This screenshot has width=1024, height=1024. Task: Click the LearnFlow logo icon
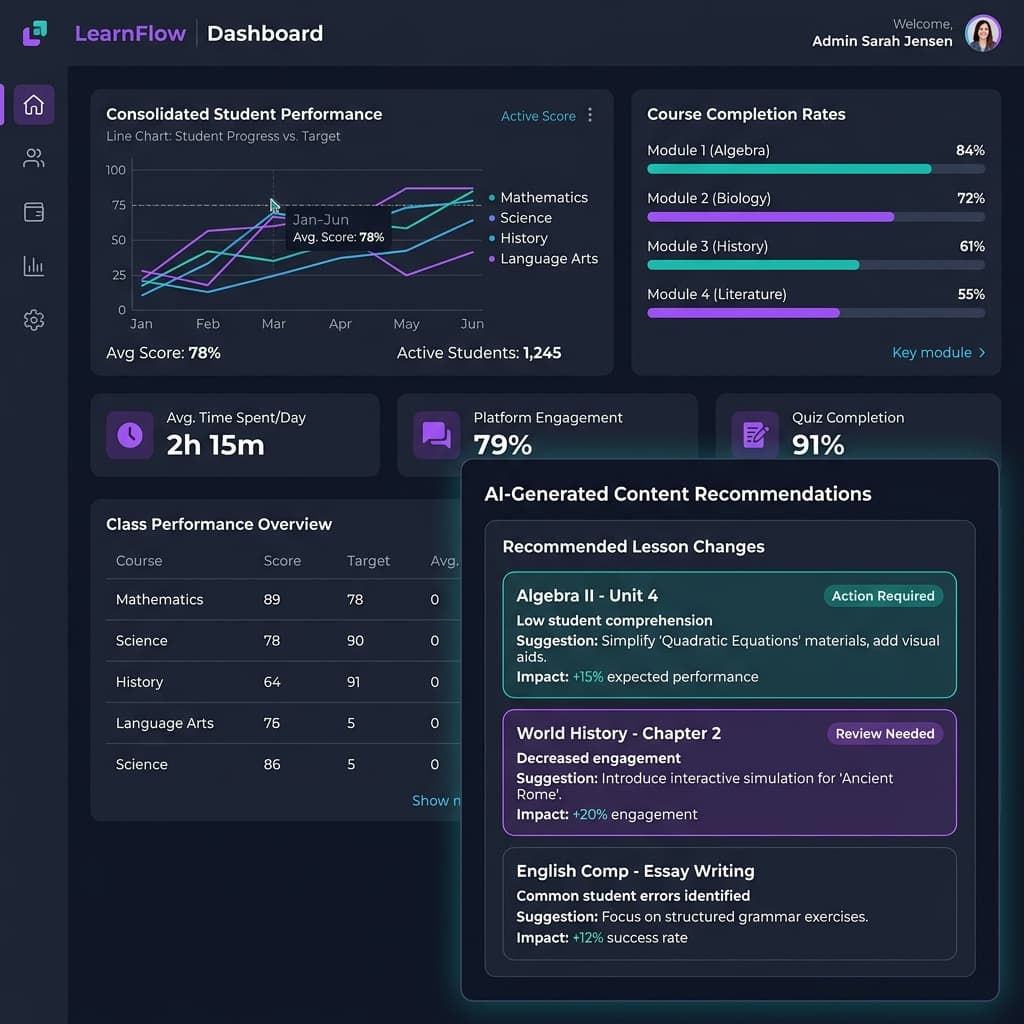tap(35, 33)
